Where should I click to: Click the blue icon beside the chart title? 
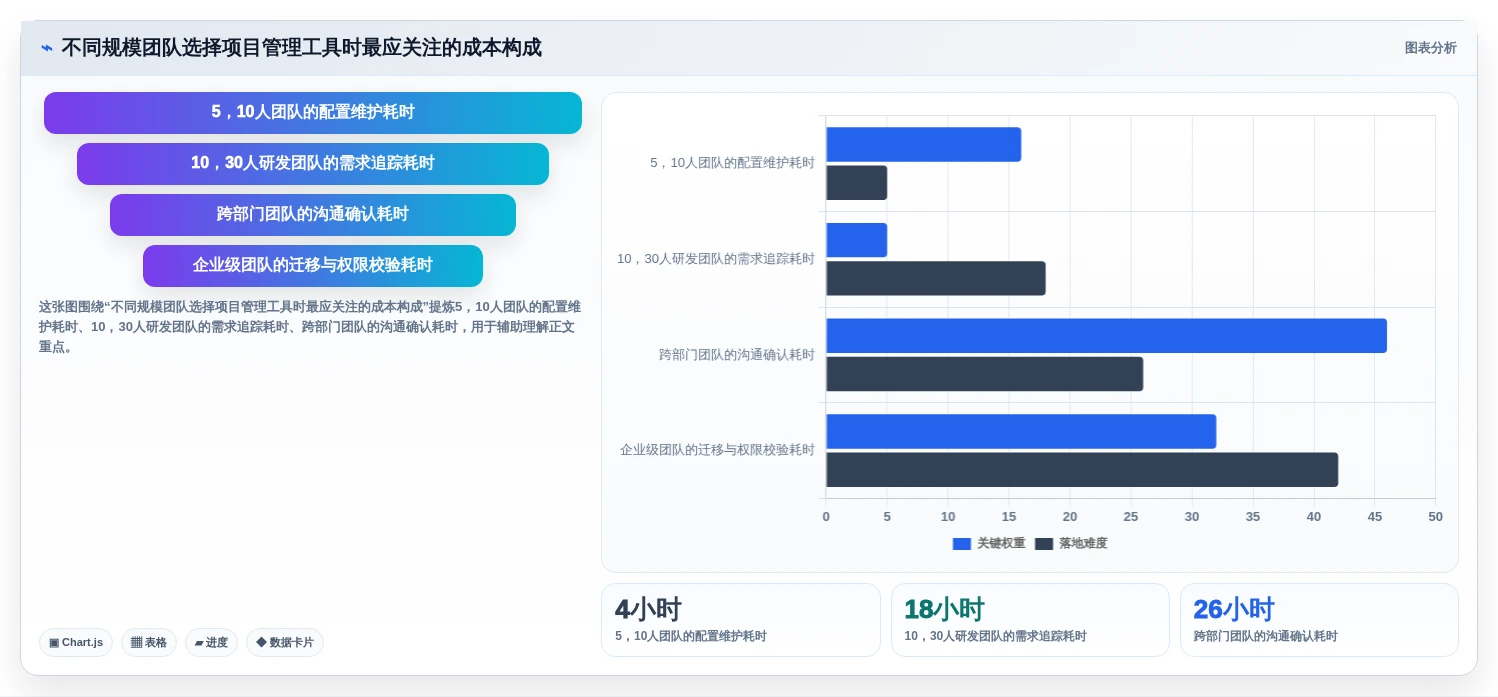click(x=46, y=48)
